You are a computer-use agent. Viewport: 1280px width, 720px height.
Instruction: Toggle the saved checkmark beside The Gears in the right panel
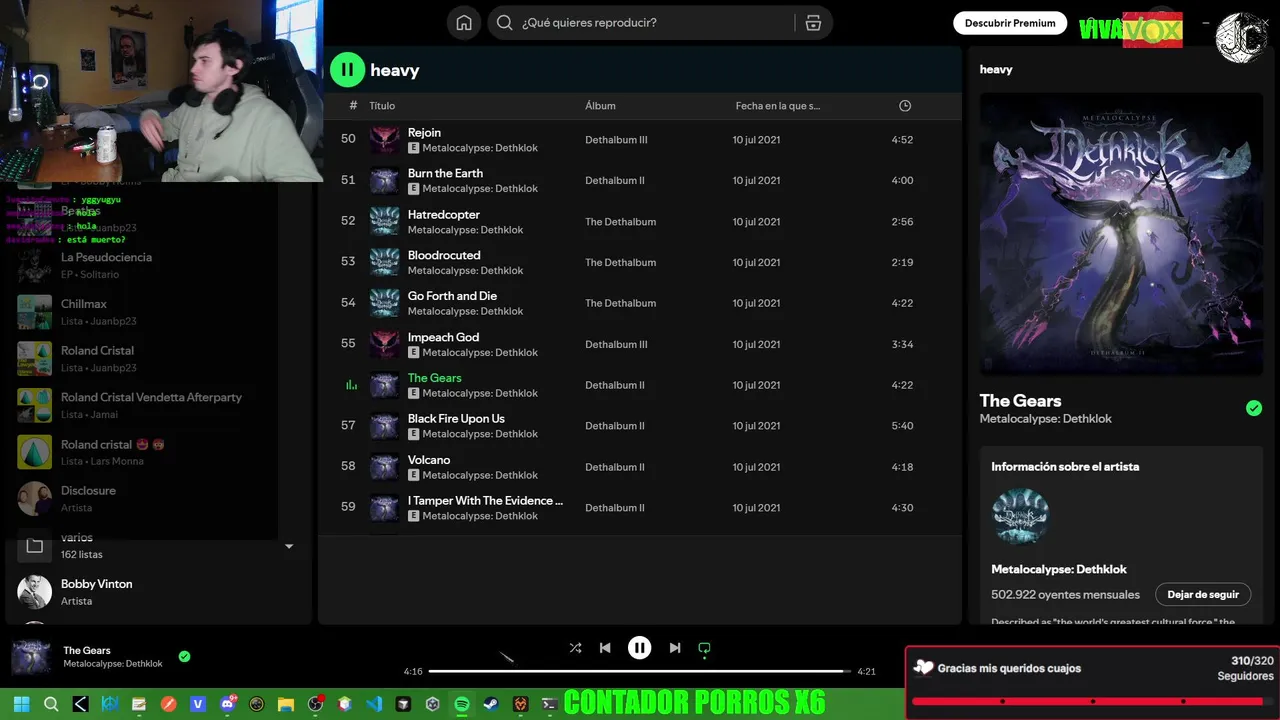pos(1254,408)
